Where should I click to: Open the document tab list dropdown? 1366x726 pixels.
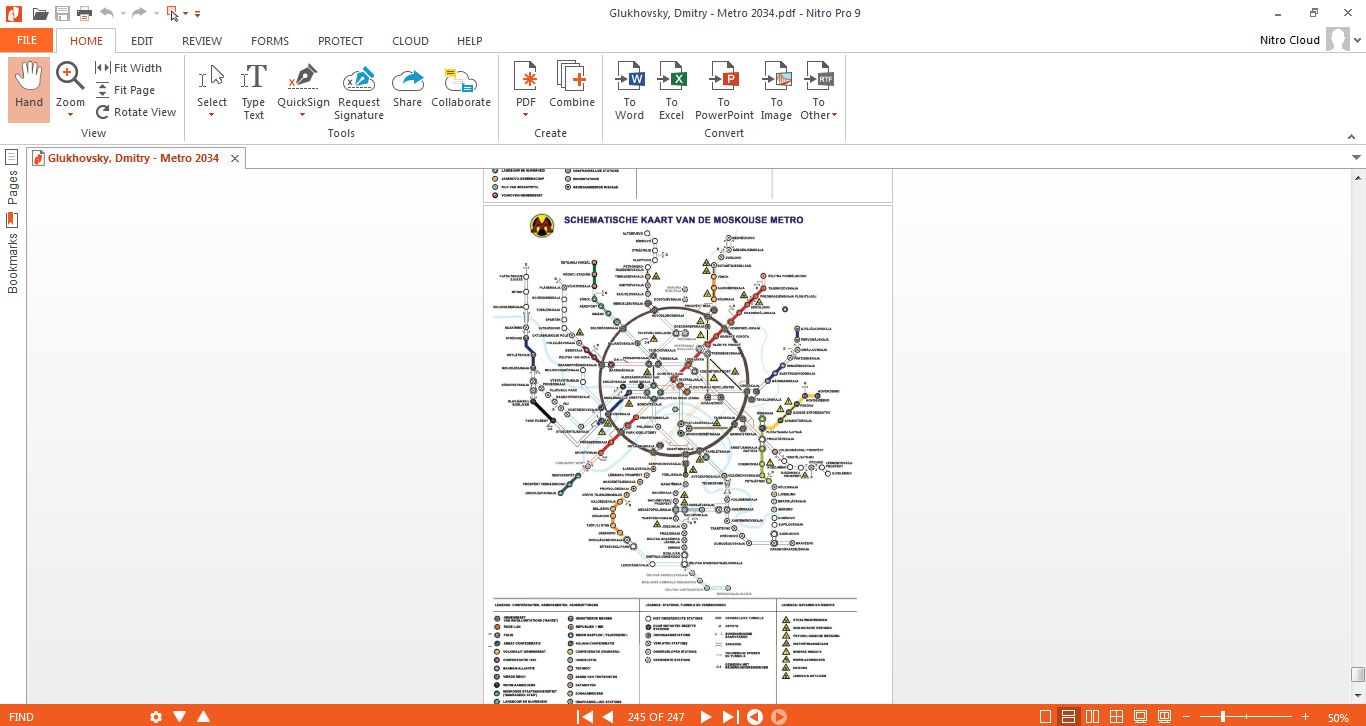pos(1356,158)
